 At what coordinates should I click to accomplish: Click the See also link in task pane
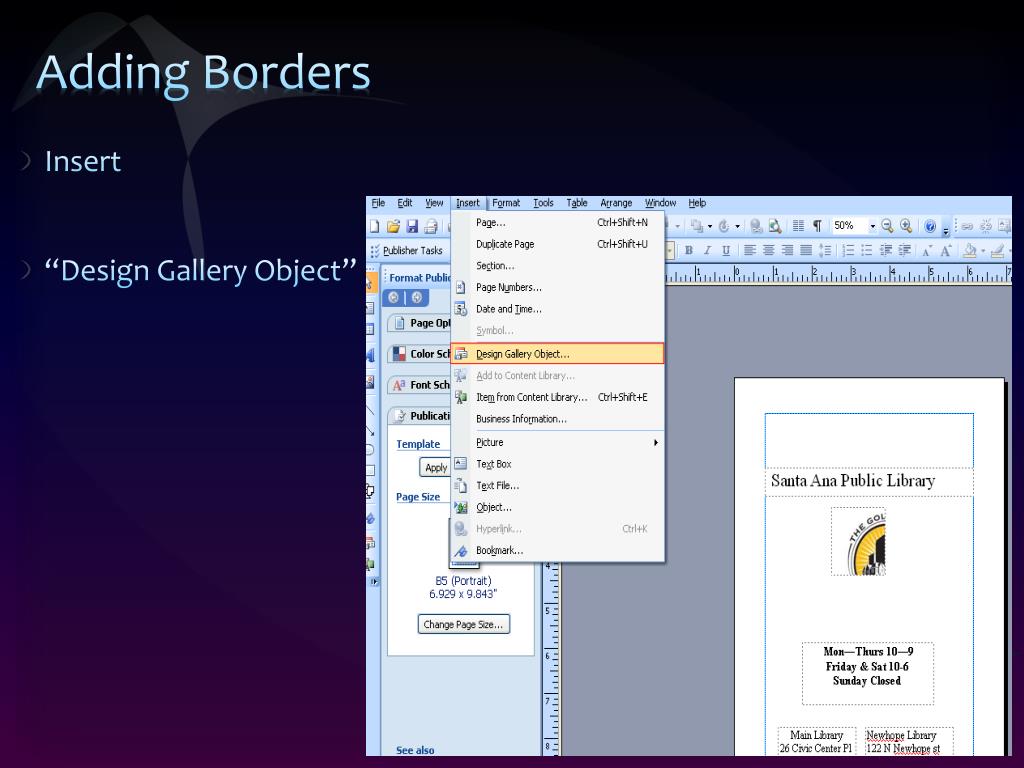coord(413,749)
